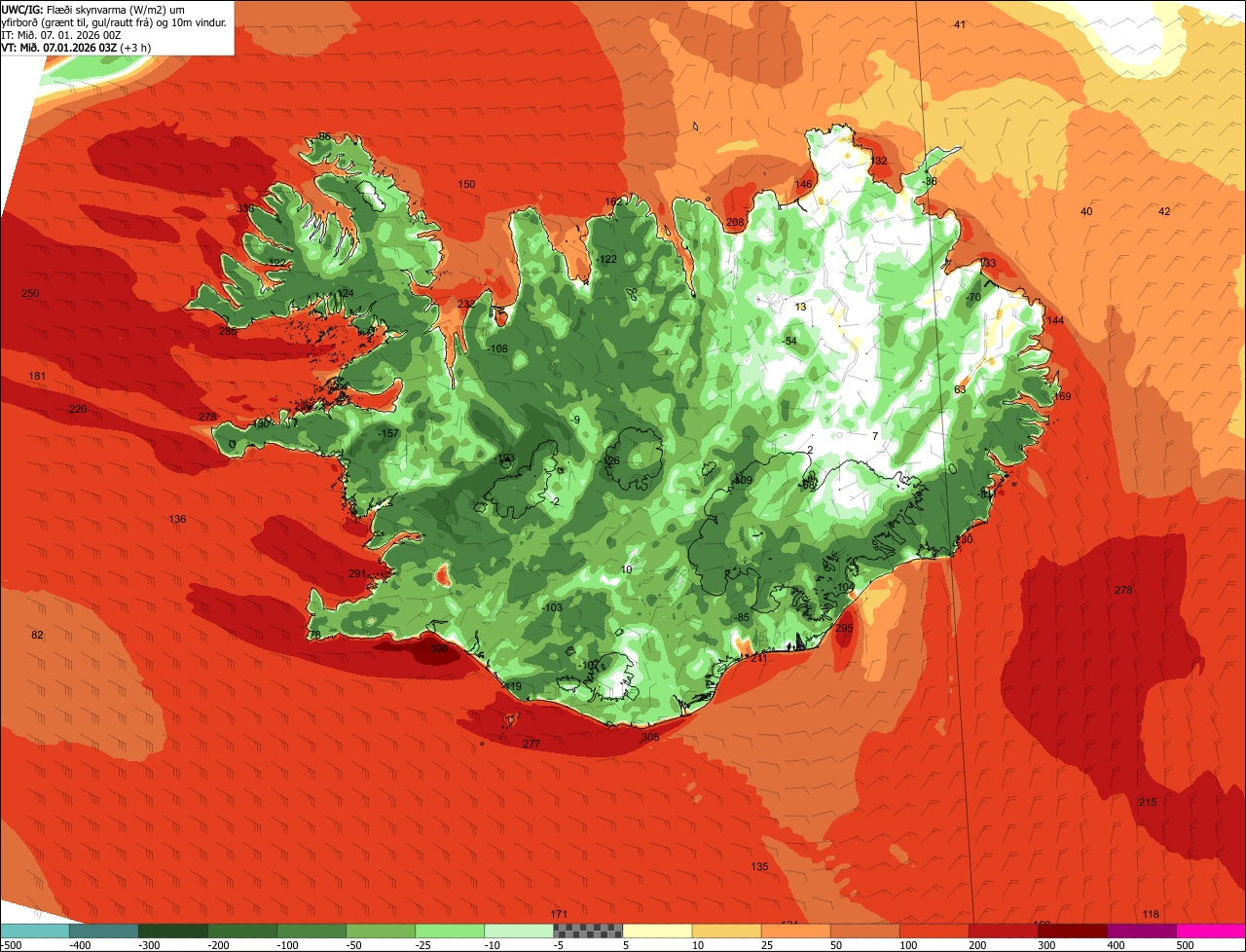This screenshot has width=1246, height=952.
Task: Click the value "208" on the north coast
Action: click(735, 222)
